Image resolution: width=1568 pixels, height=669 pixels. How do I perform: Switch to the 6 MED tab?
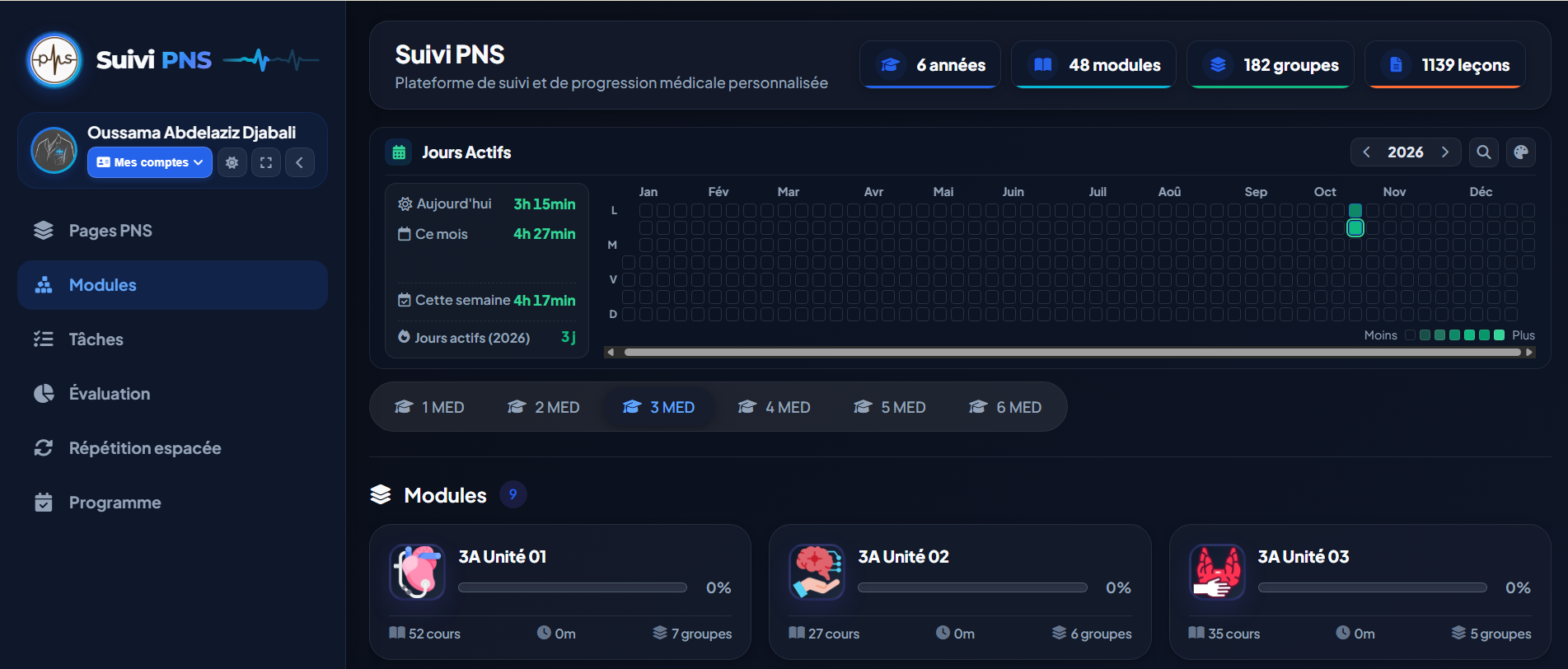(x=1005, y=407)
